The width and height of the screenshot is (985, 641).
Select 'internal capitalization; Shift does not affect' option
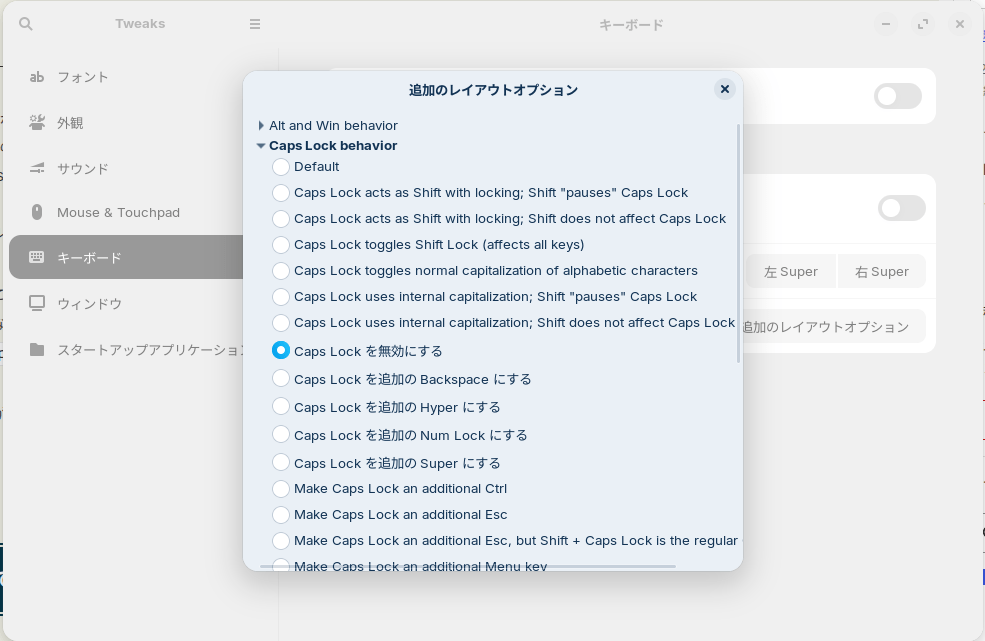281,322
